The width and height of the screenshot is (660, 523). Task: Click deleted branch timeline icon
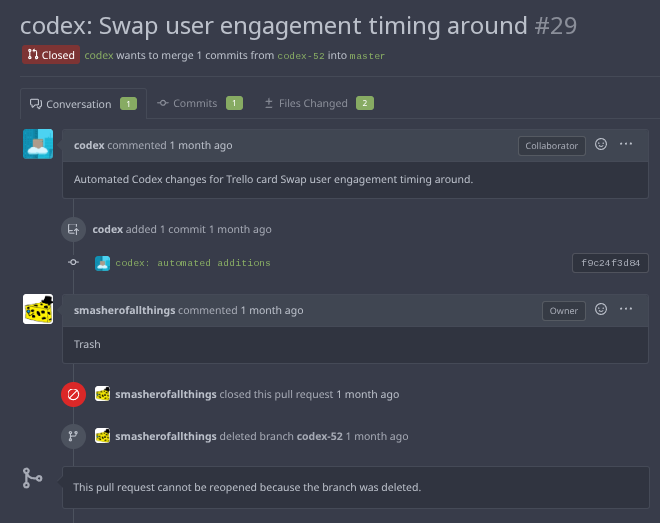73,436
